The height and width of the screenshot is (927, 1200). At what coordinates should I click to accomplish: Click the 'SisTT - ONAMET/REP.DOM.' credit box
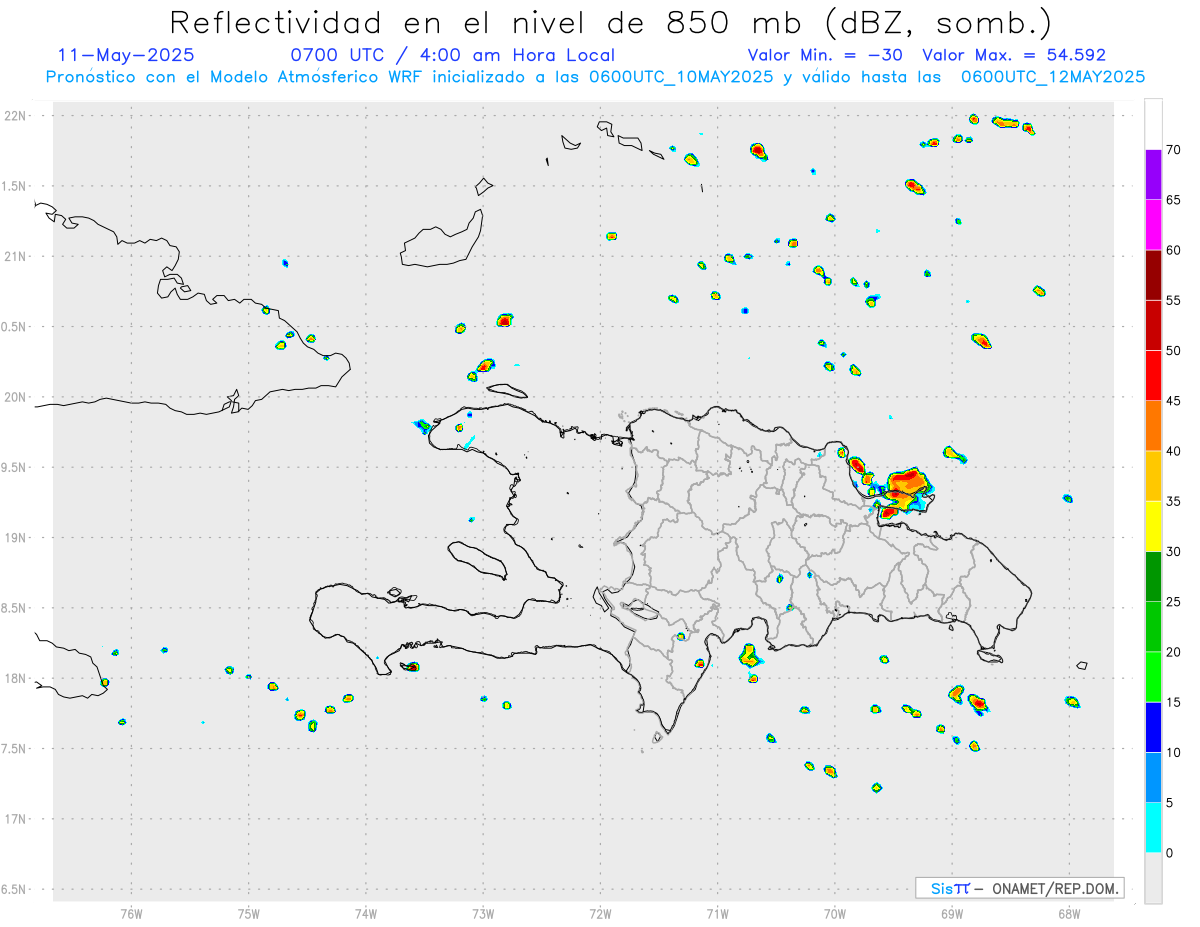[x=1019, y=888]
